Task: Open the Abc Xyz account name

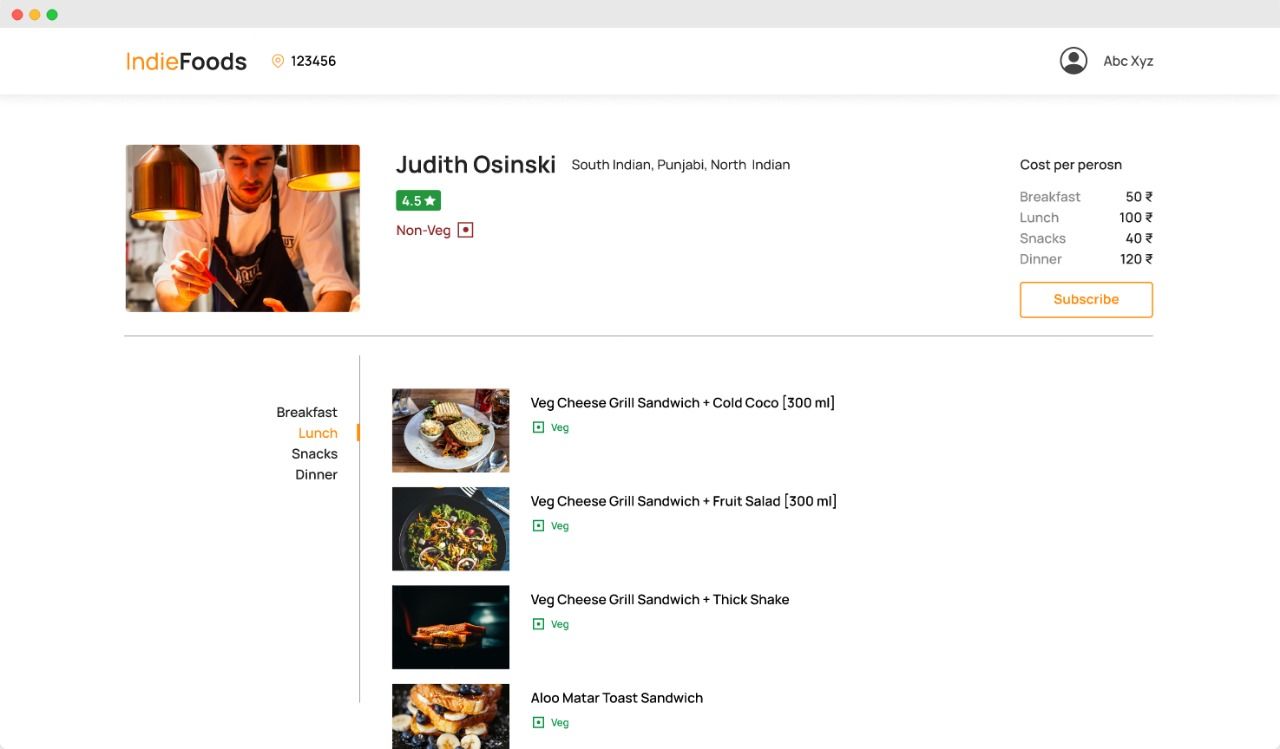Action: 1128,60
